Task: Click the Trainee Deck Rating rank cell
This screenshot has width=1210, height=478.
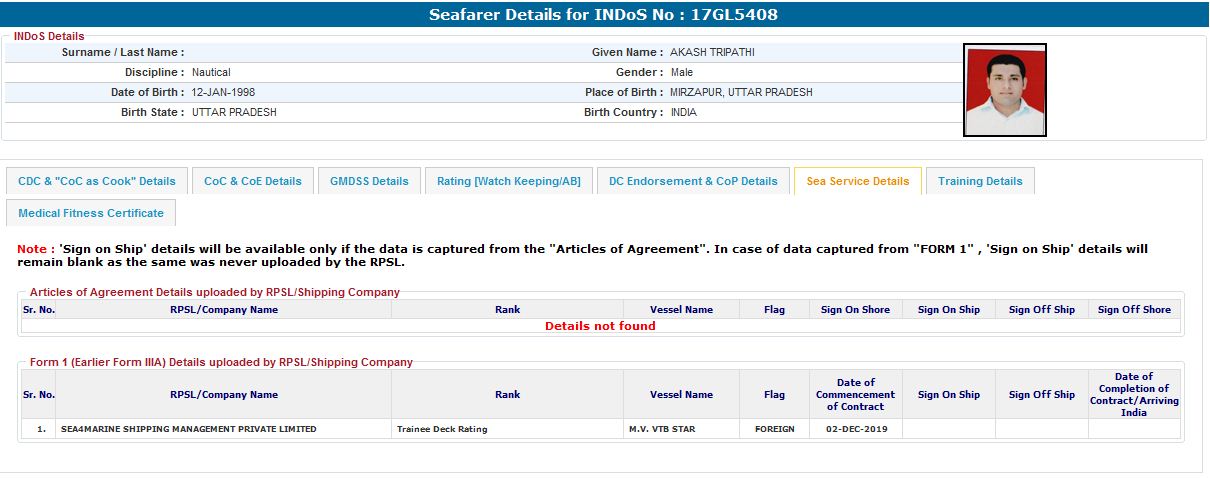Action: (441, 429)
